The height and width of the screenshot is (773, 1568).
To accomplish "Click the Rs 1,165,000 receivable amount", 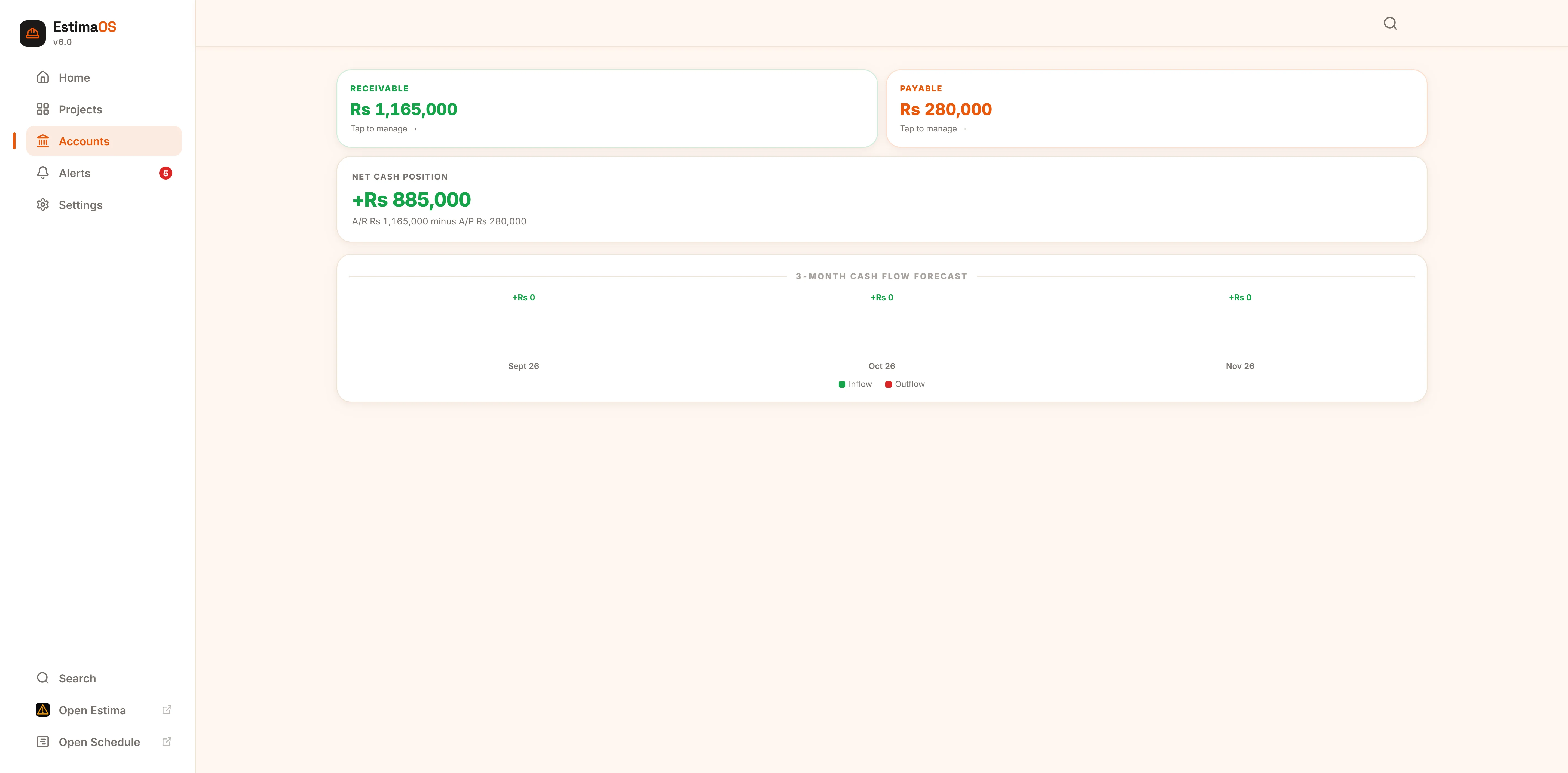I will (x=403, y=109).
